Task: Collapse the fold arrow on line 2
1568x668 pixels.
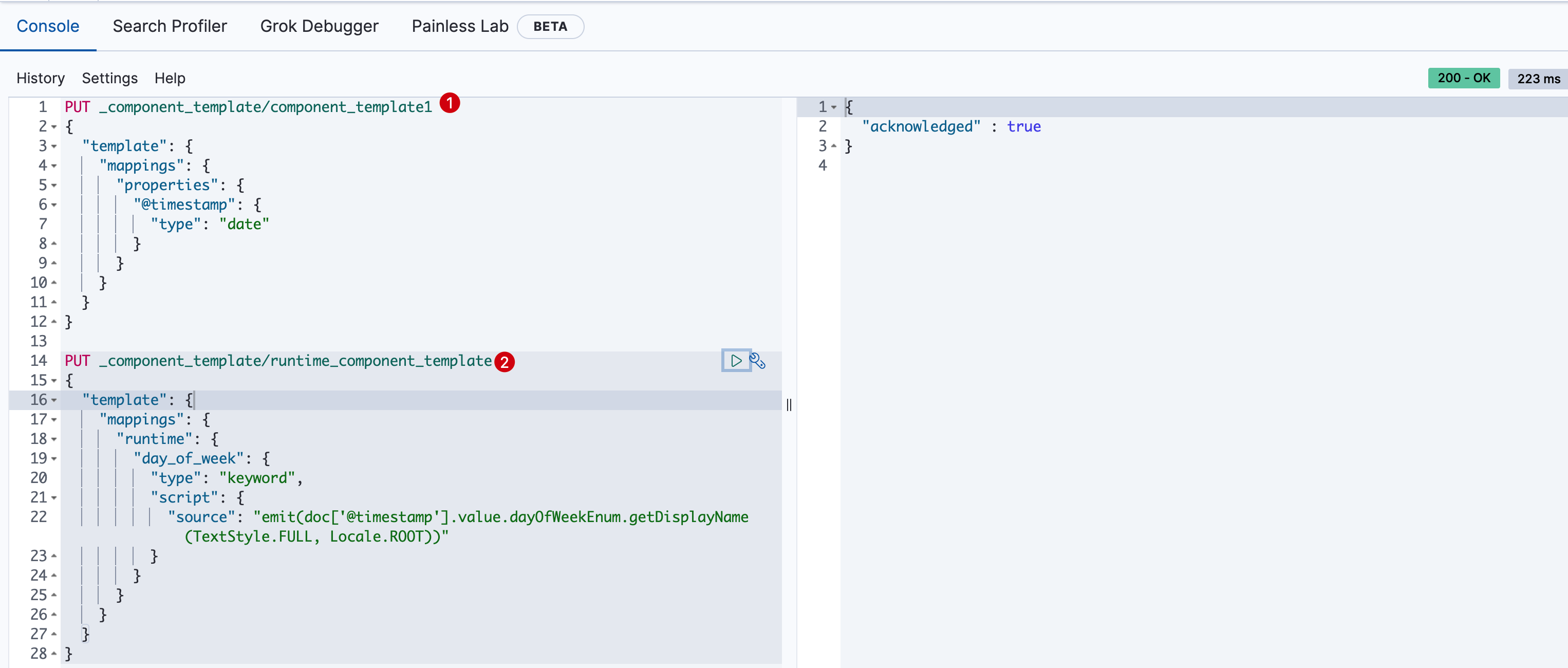Action: (54, 126)
